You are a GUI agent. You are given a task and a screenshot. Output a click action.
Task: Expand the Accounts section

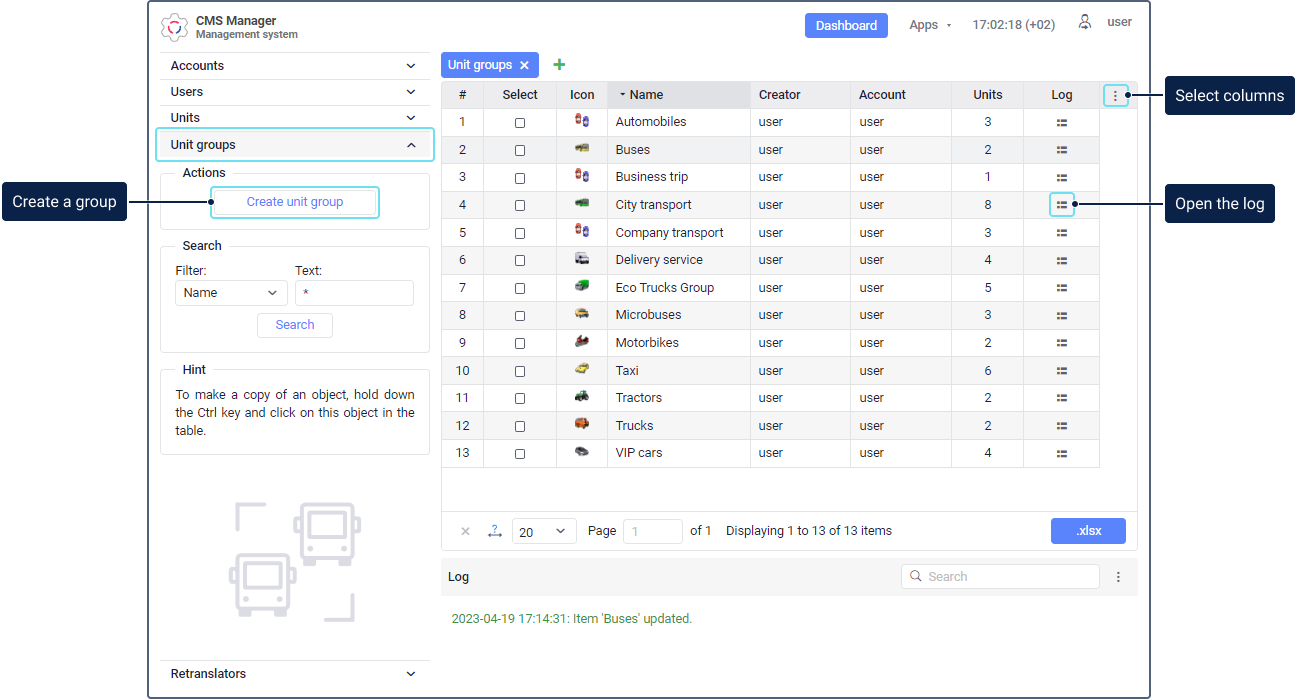(x=295, y=66)
